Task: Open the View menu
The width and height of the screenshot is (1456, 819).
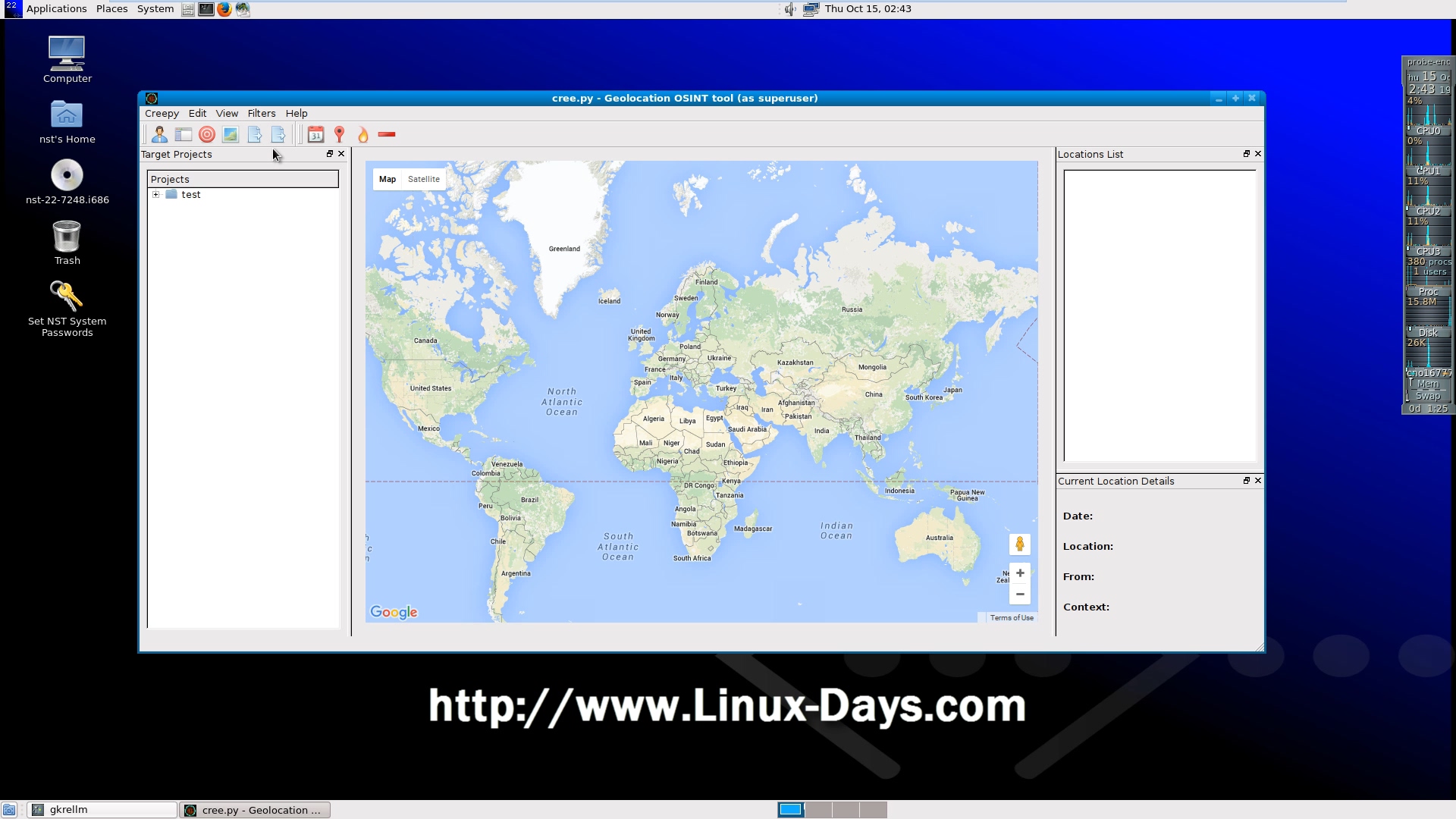Action: 227,113
